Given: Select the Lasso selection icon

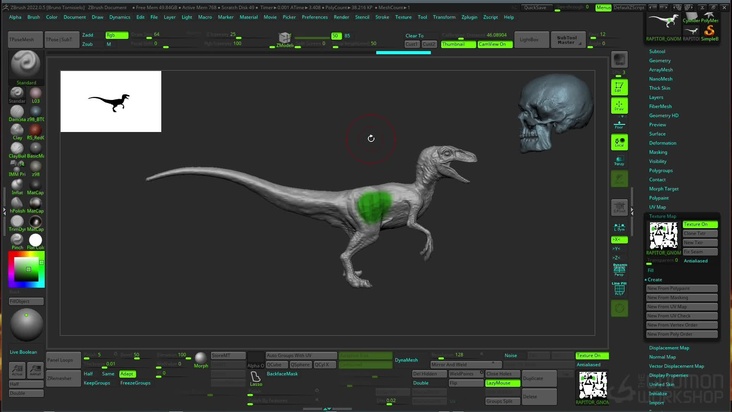Looking at the screenshot, I should coord(255,377).
